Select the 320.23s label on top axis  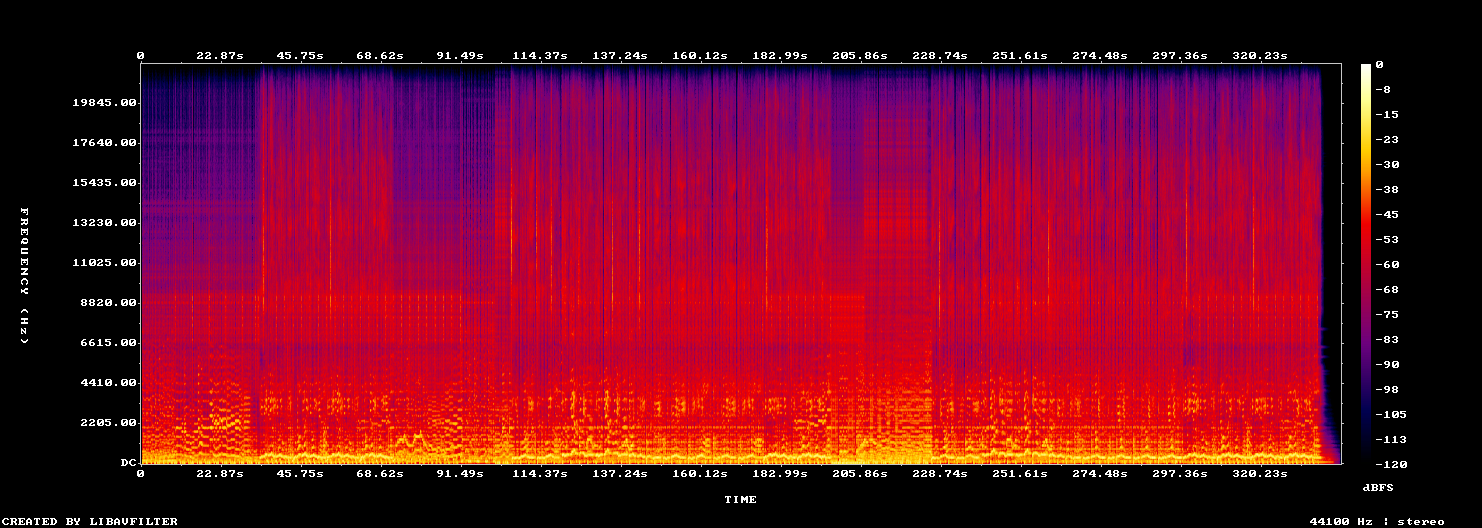[x=1260, y=55]
